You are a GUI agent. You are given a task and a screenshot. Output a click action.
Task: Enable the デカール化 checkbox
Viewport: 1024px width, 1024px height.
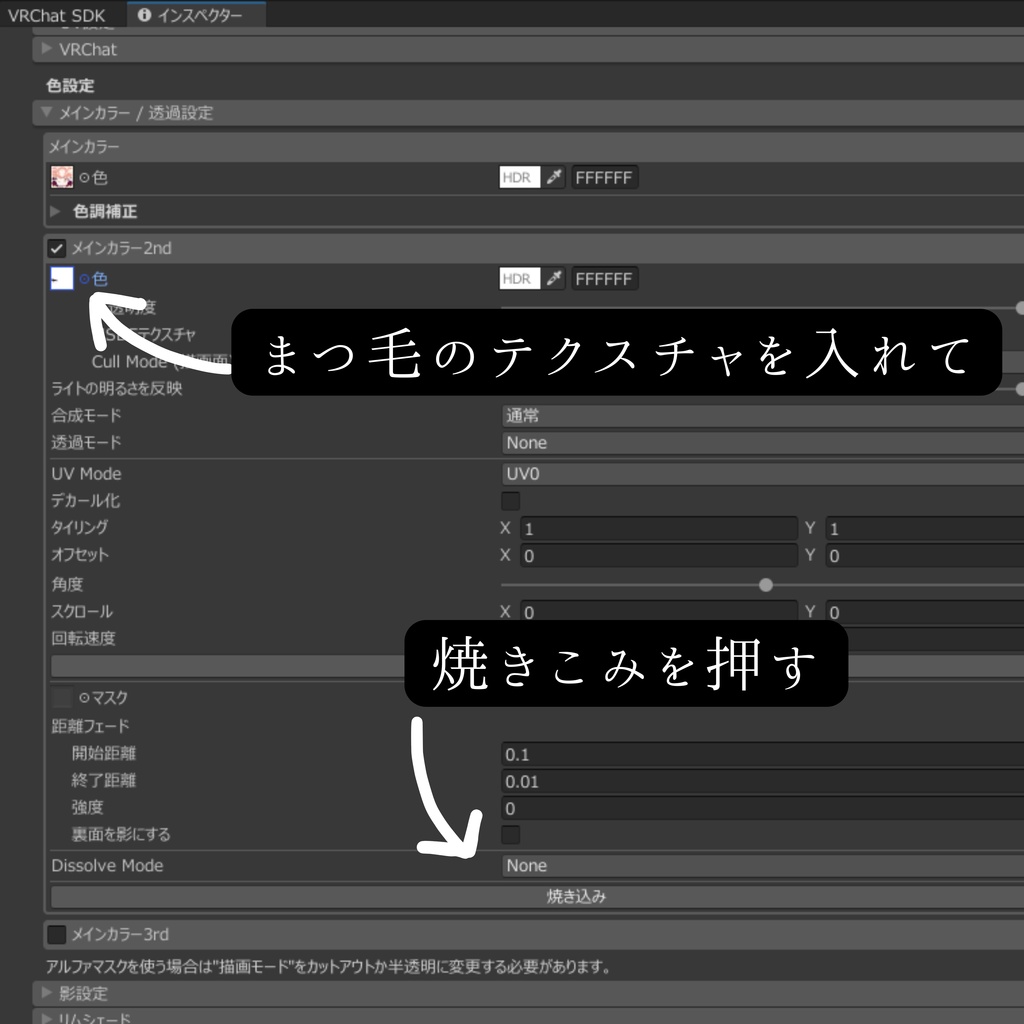pos(511,501)
